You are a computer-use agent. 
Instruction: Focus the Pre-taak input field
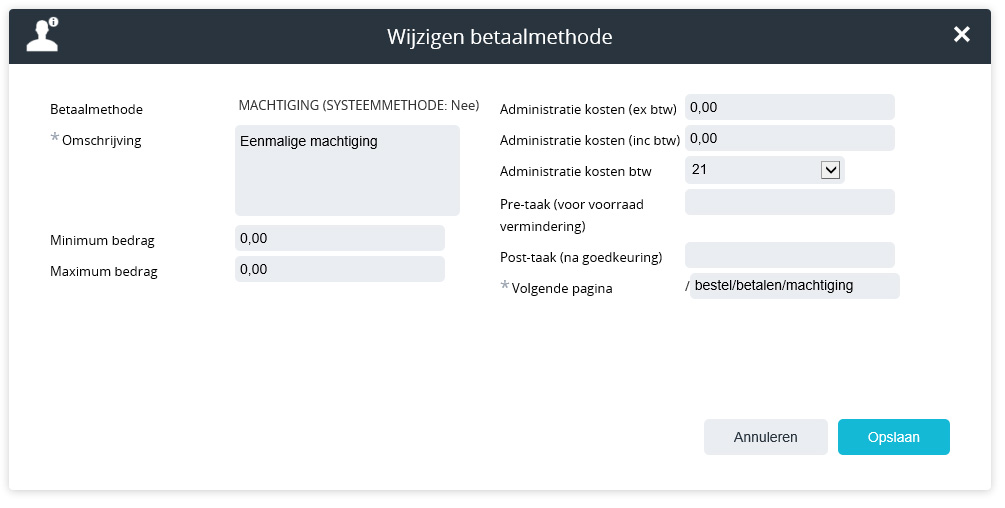tap(789, 202)
